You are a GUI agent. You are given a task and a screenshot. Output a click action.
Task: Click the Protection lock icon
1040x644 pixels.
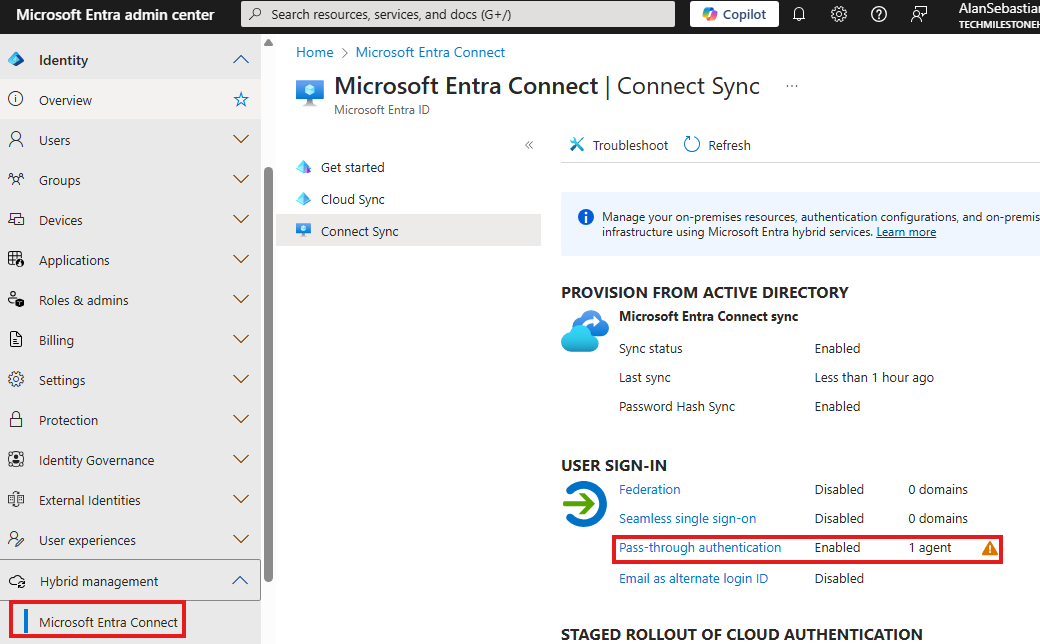pyautogui.click(x=16, y=419)
